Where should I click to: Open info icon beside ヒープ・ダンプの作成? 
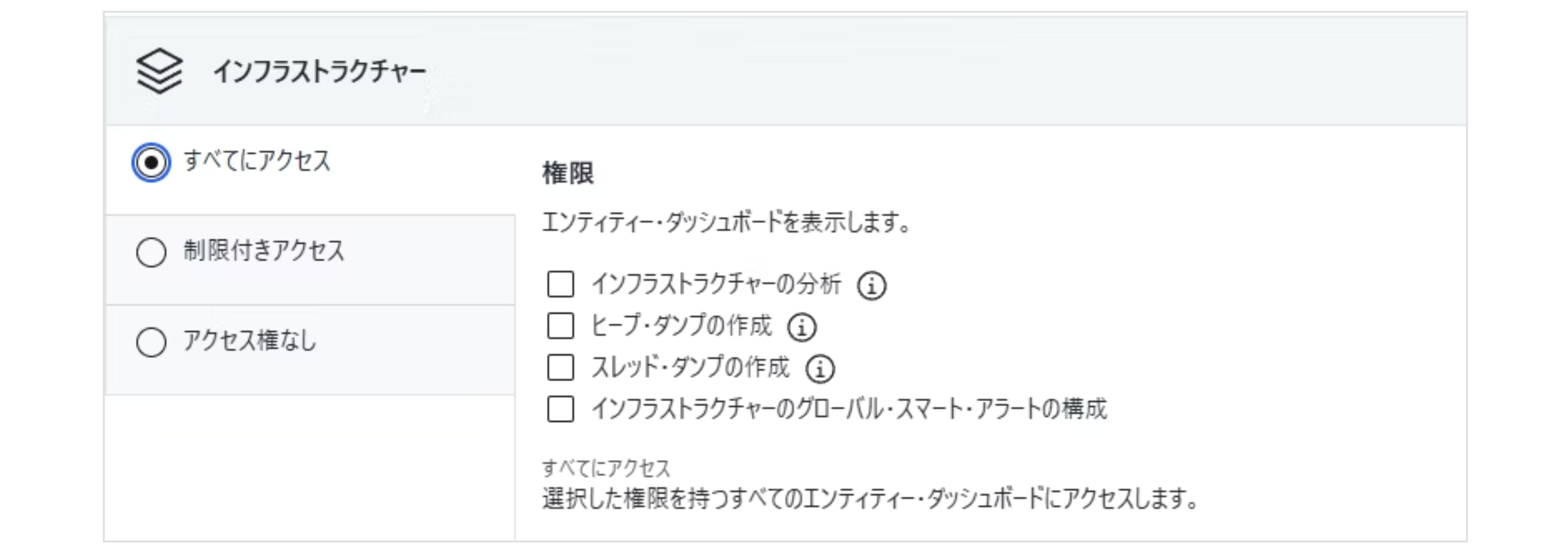point(801,327)
